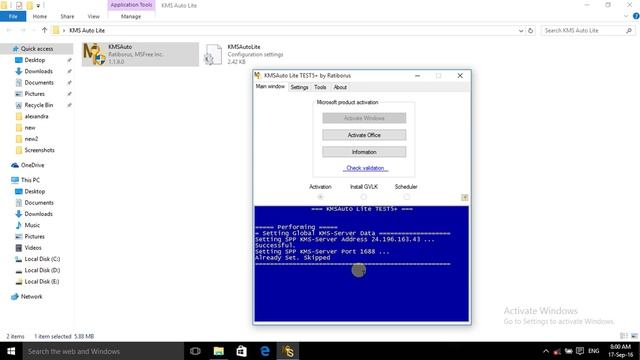Image resolution: width=640 pixels, height=360 pixels.
Task: Open File Explorer from the taskbar
Action: point(219,351)
